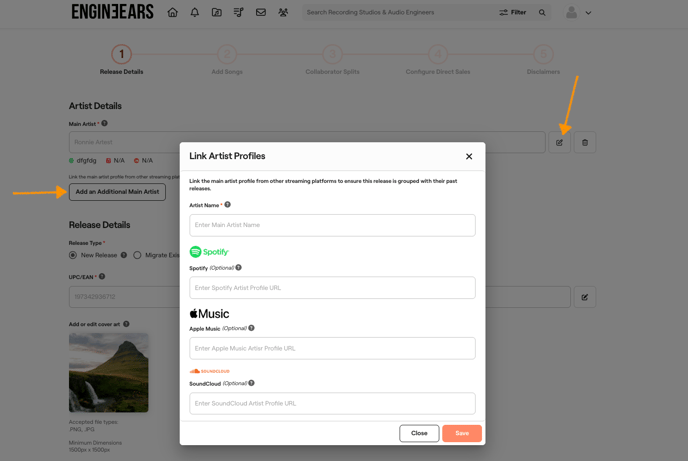Screen dimensions: 688x461
Task: Open the music playlist icon in navbar
Action: (238, 13)
